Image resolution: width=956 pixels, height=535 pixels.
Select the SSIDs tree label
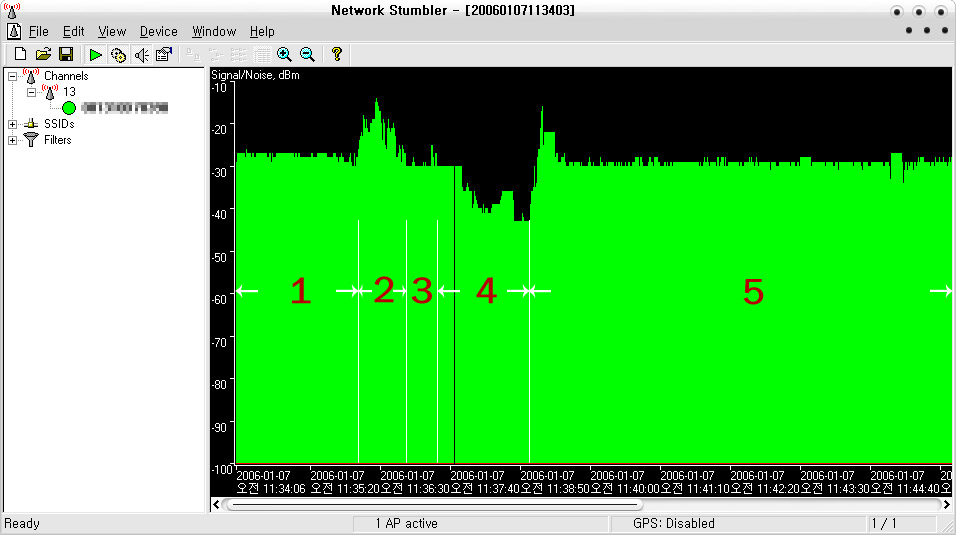point(59,124)
